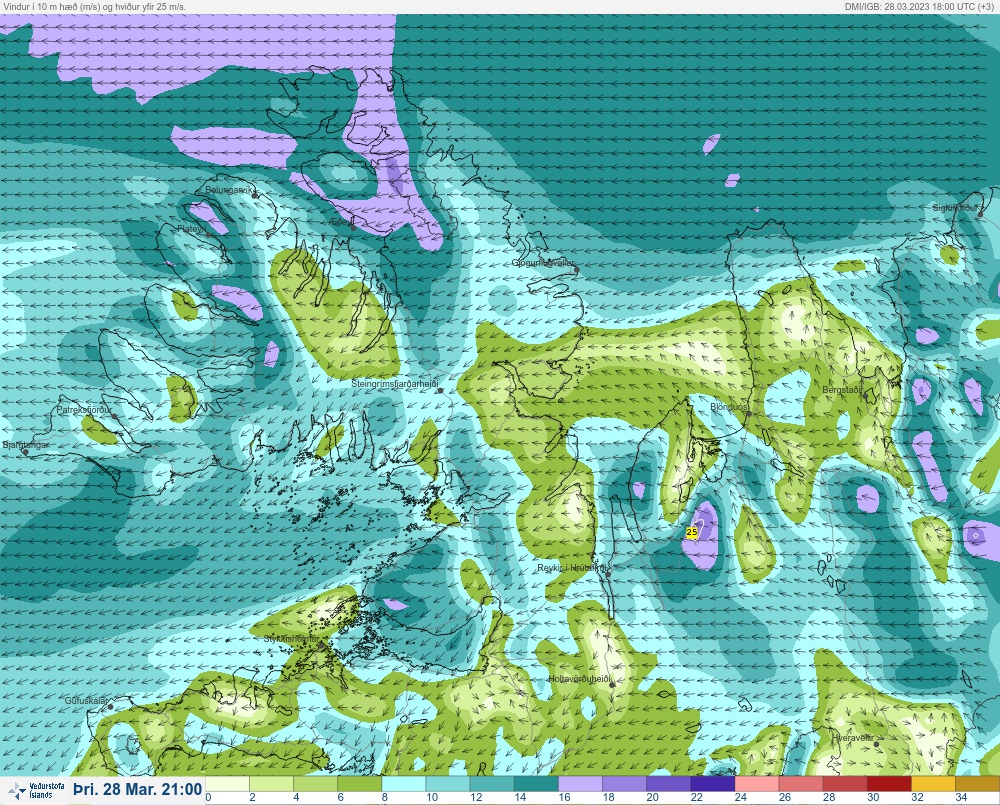
Task: Pick the 14–16 m/s dark teal legend swatch
Action: [x=536, y=784]
